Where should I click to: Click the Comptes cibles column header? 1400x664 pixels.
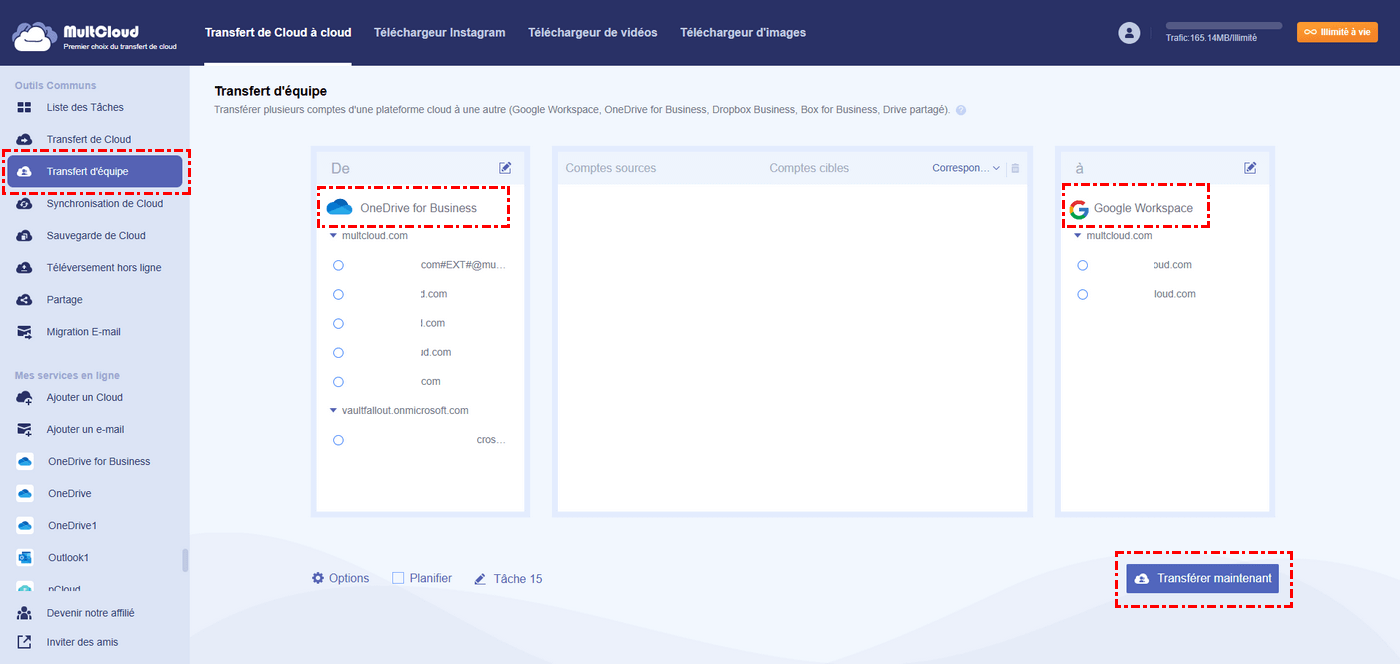pos(809,168)
